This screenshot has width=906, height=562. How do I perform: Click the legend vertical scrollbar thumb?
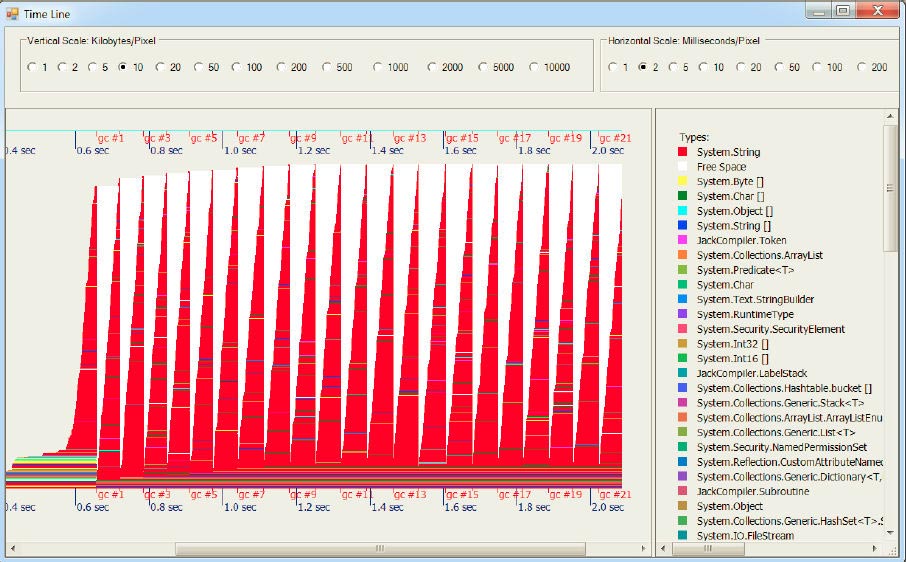[x=890, y=188]
